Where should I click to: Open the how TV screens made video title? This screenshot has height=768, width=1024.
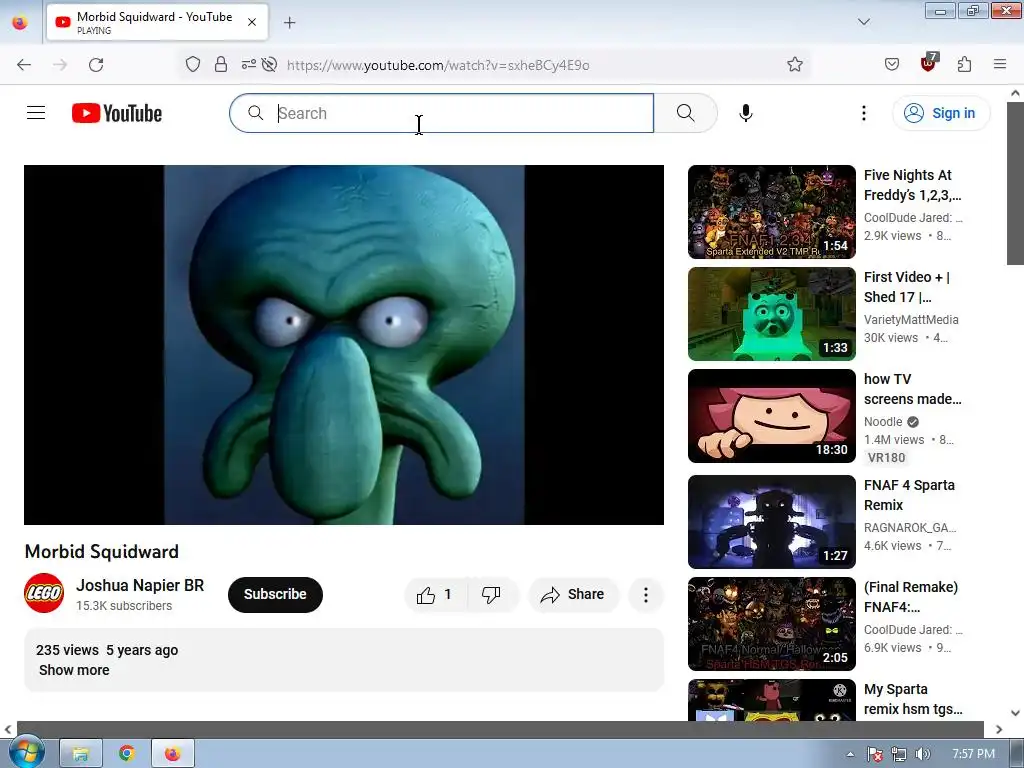click(912, 389)
